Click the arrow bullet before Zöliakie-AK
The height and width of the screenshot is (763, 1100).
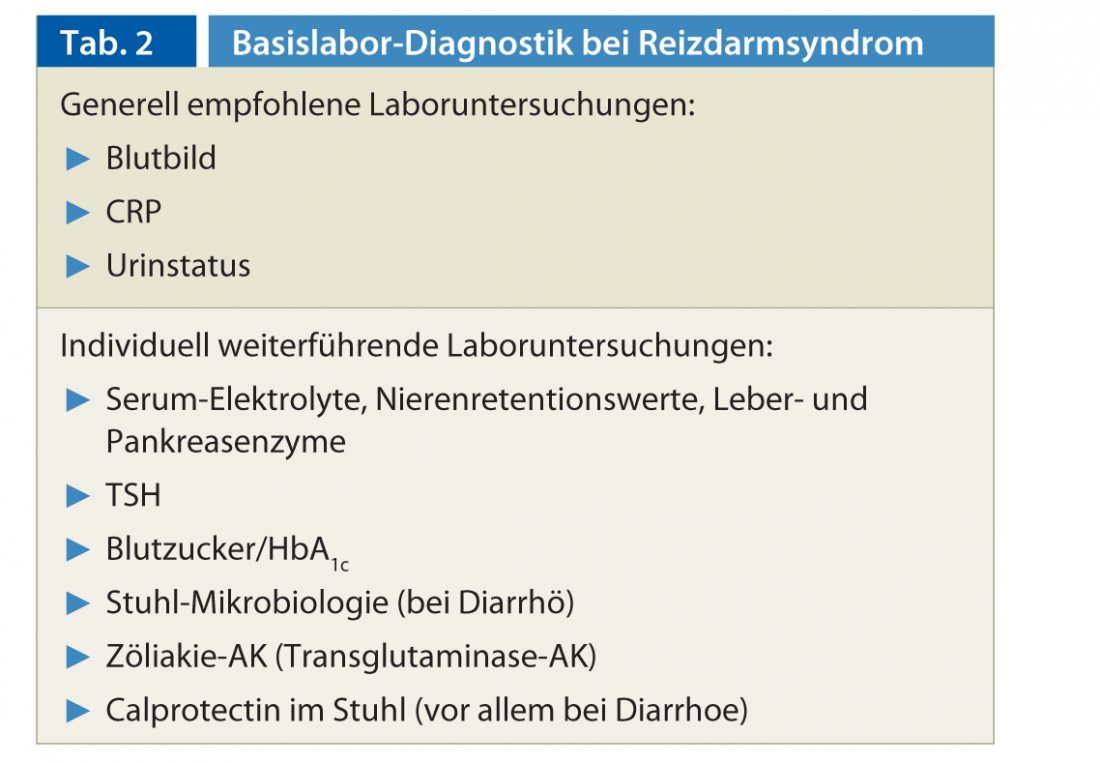pyautogui.click(x=78, y=657)
